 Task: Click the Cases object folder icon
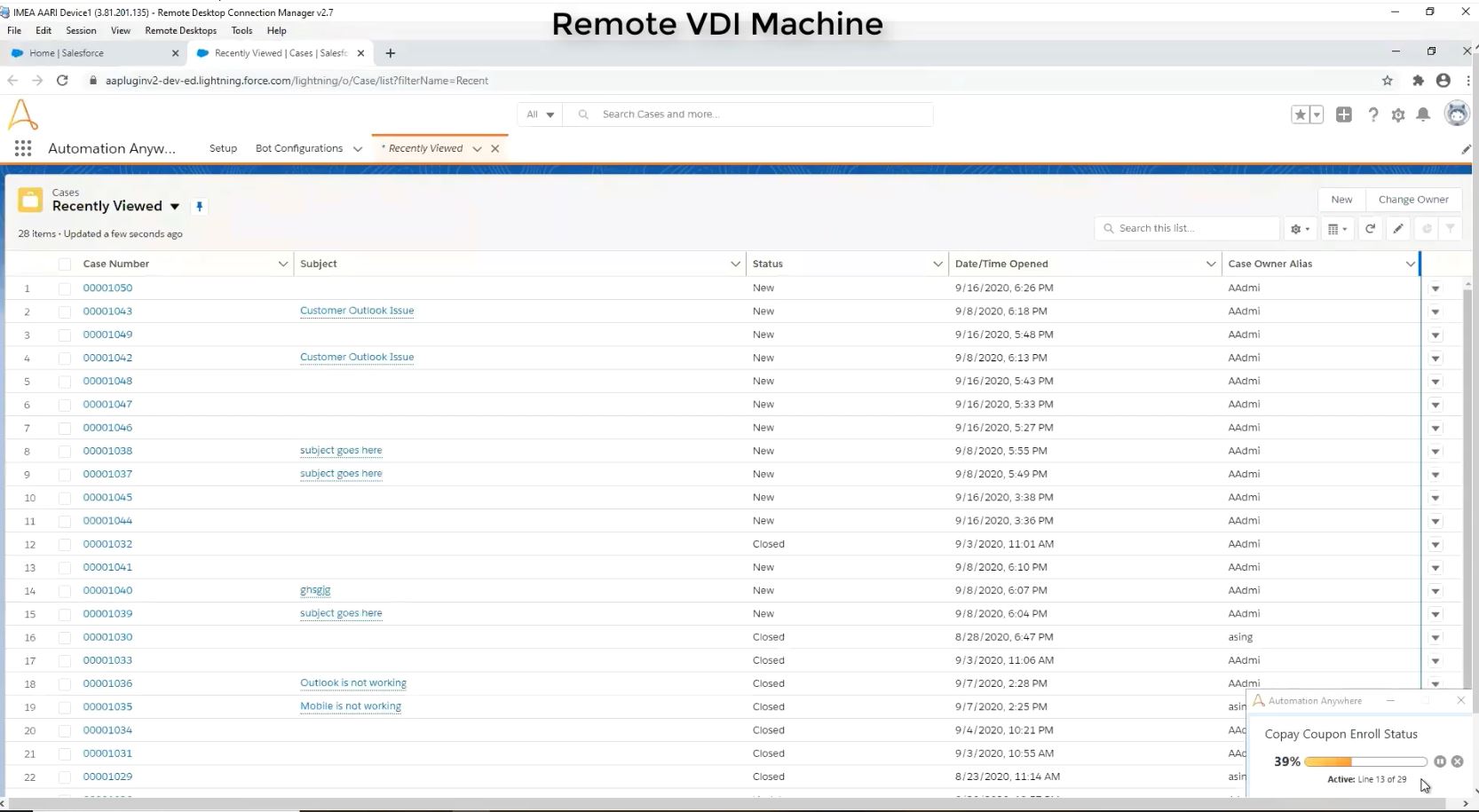point(30,200)
